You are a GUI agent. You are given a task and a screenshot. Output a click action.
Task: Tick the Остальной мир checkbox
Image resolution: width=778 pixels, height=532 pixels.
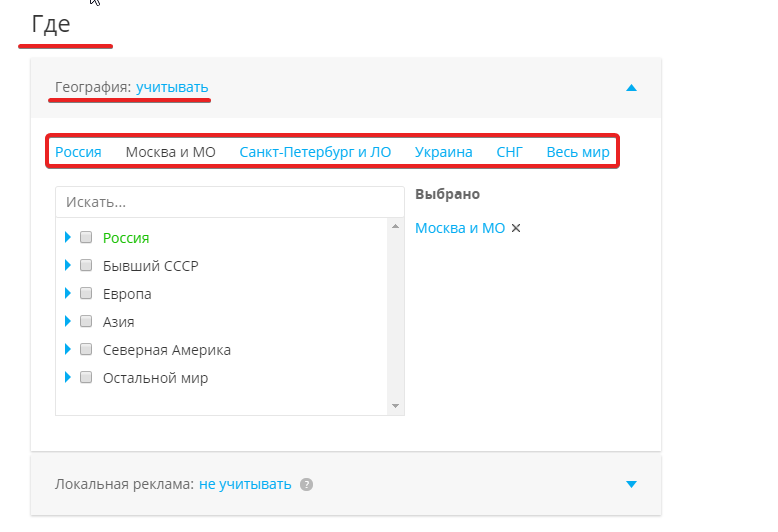pyautogui.click(x=86, y=377)
